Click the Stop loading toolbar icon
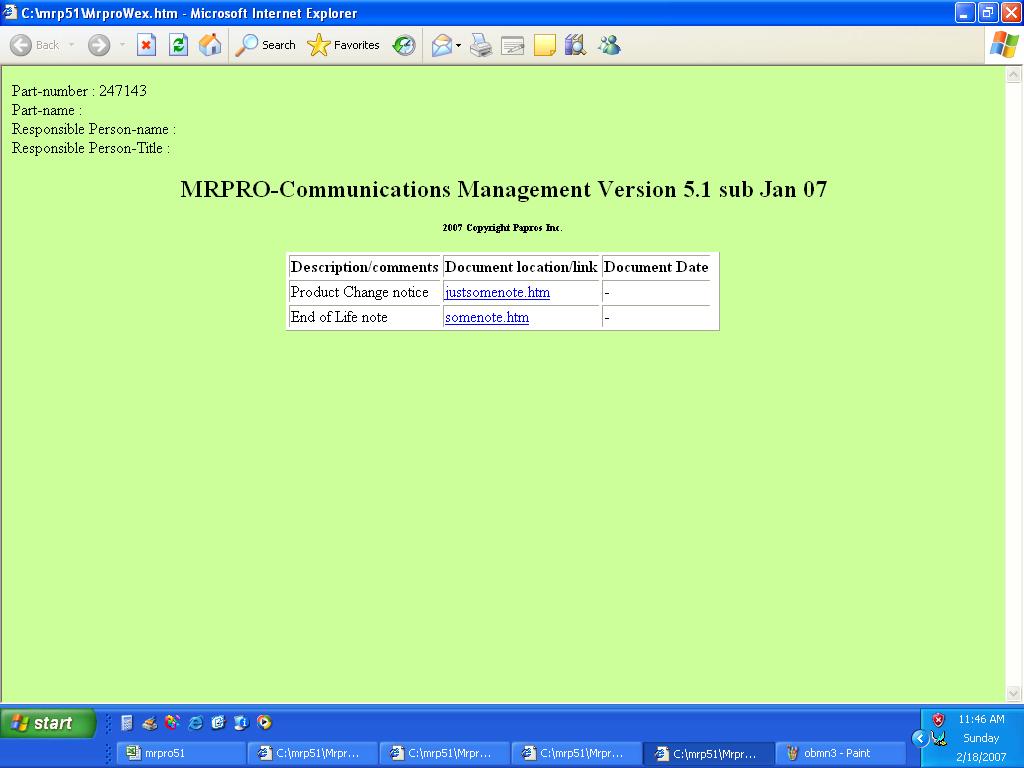Viewport: 1024px width, 768px height. click(x=146, y=45)
